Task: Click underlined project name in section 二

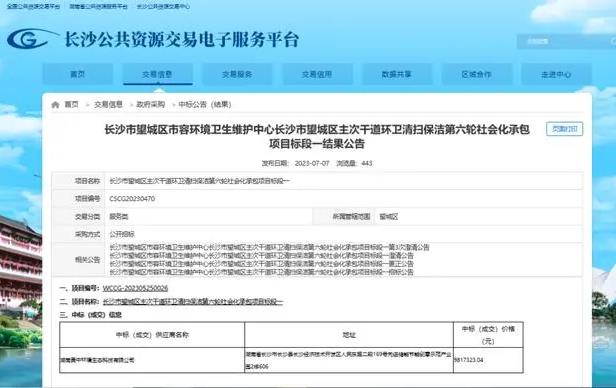Action: coord(193,302)
